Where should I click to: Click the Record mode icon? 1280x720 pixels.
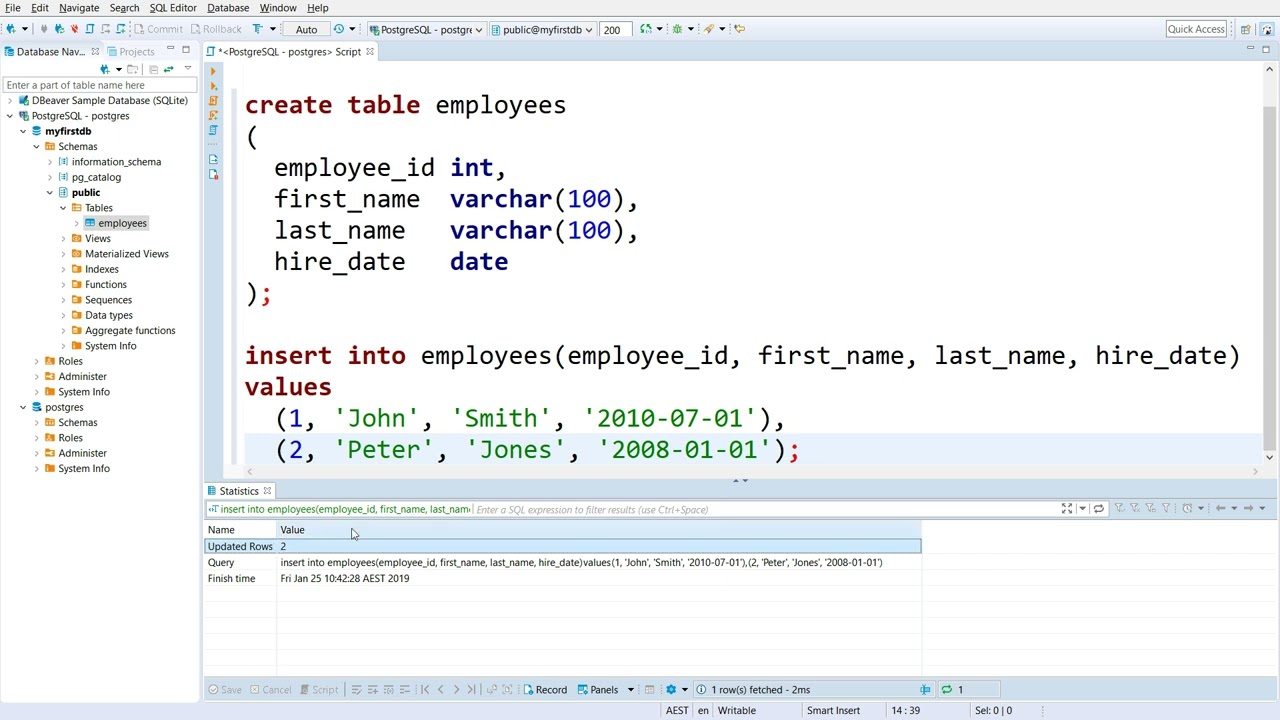pos(529,690)
